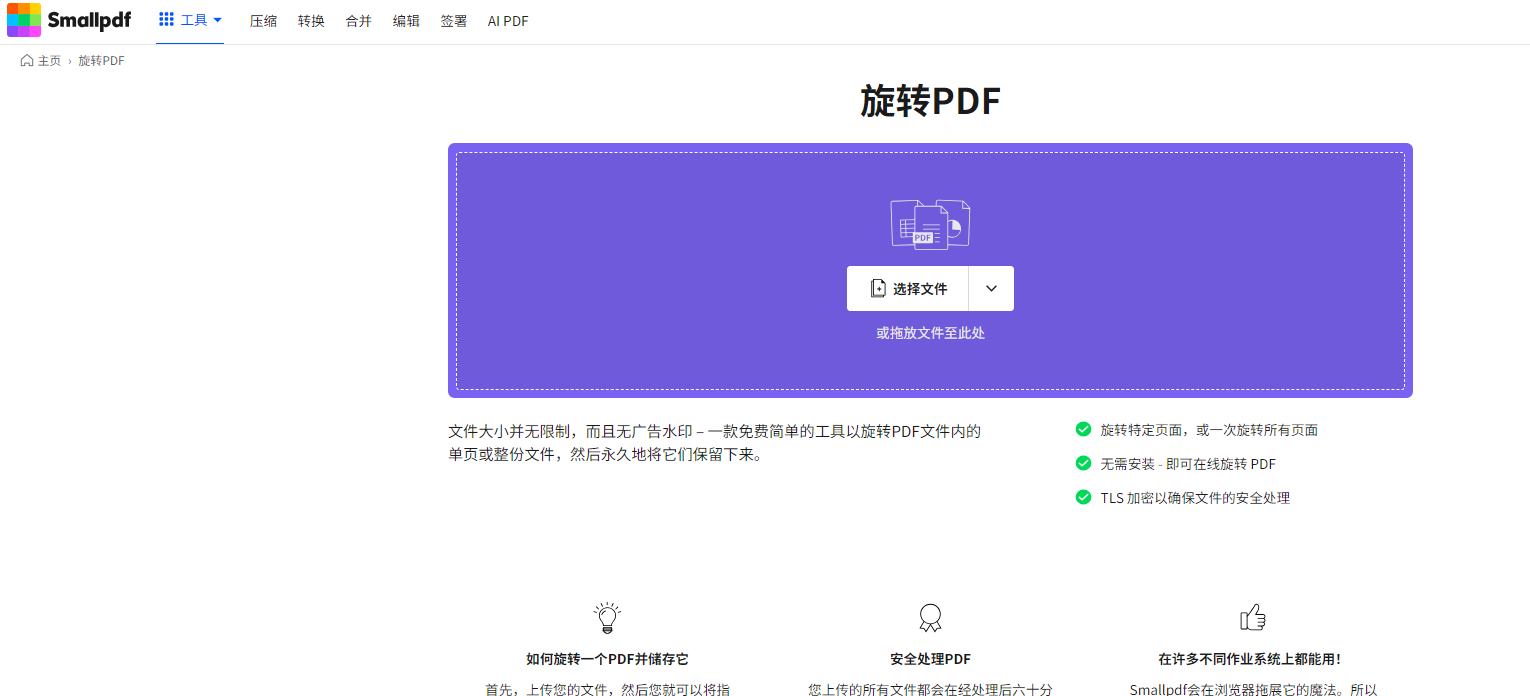The width and height of the screenshot is (1530, 696).
Task: Click the Smallpdf colorful logo icon
Action: (x=24, y=20)
